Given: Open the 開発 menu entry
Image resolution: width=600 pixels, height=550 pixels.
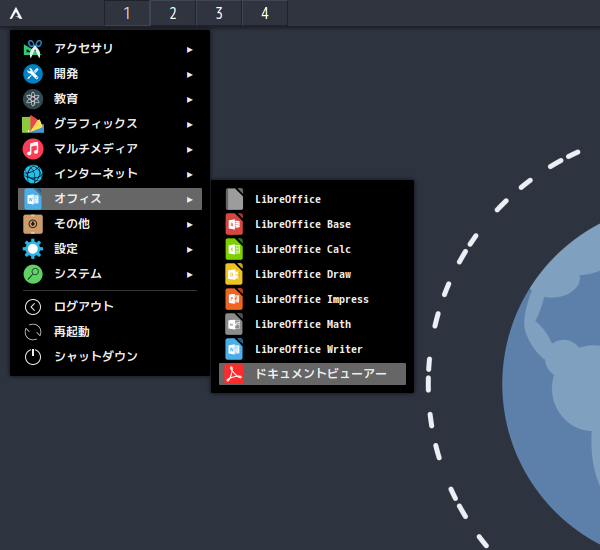Looking at the screenshot, I should (x=110, y=74).
